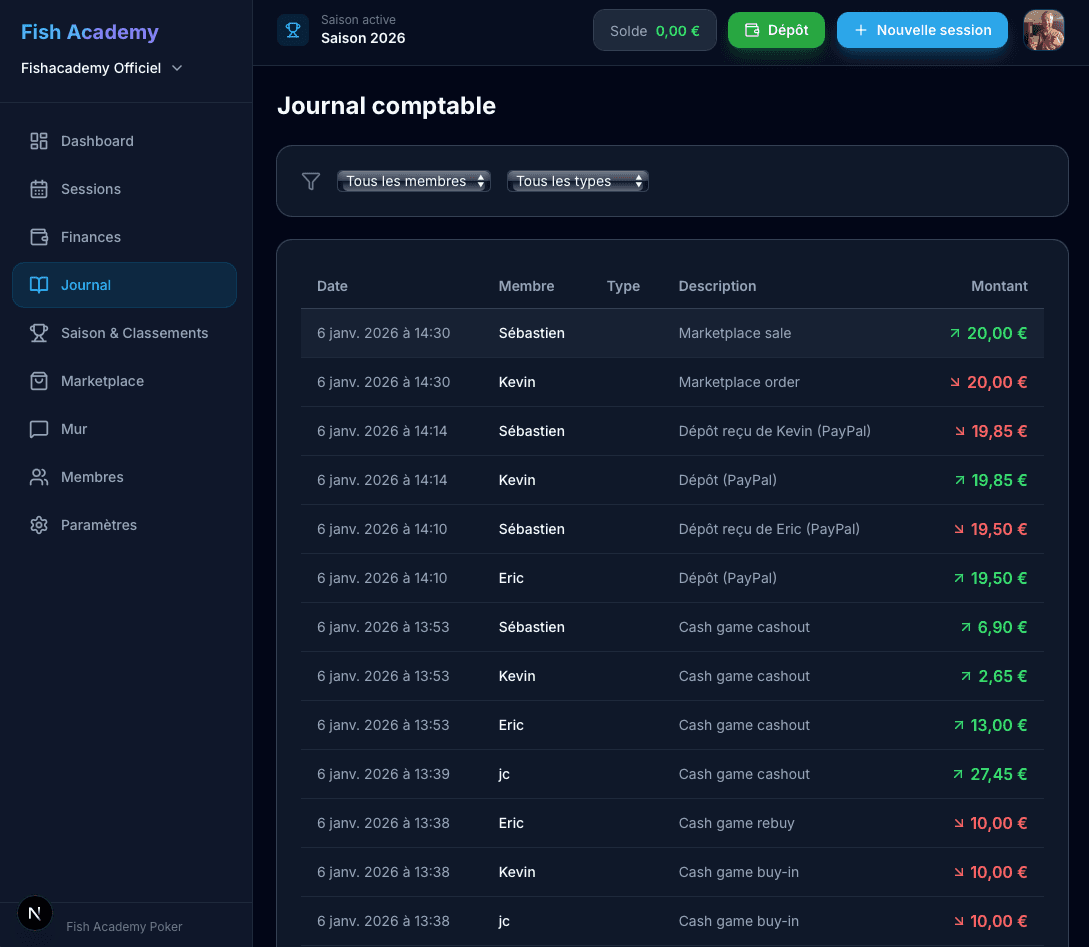Open the Journal menu item

[124, 285]
